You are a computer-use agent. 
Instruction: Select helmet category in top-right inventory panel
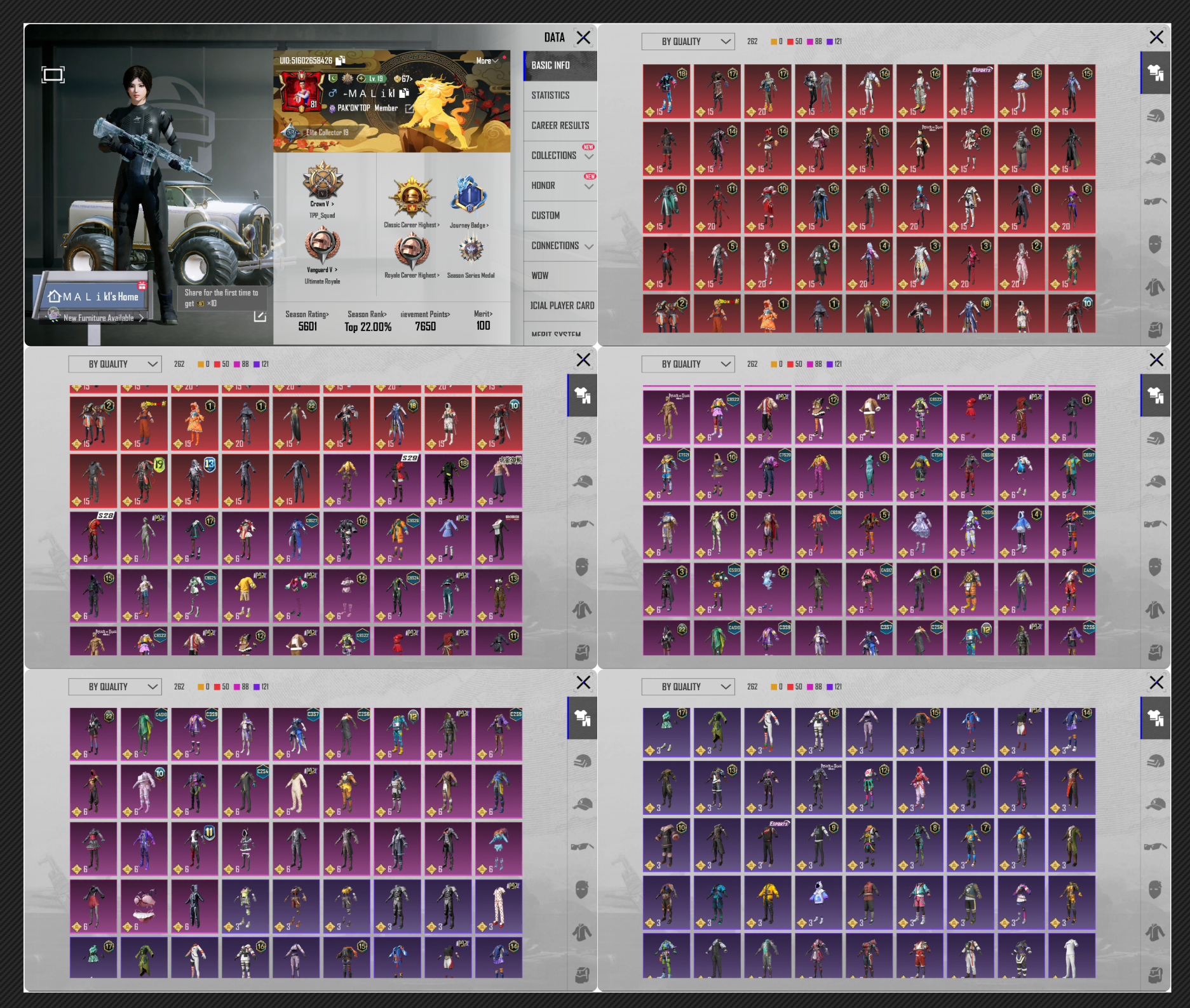click(1155, 116)
